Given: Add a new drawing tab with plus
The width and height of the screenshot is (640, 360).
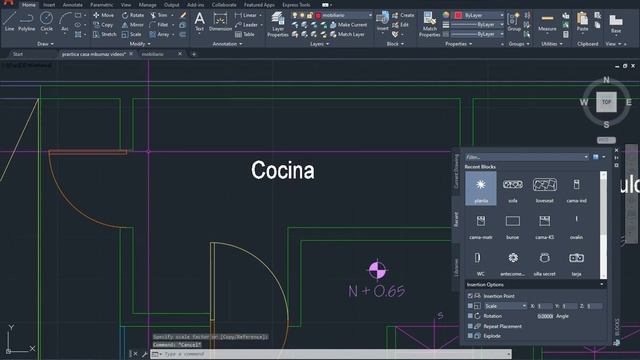Looking at the screenshot, I should pyautogui.click(x=194, y=54).
